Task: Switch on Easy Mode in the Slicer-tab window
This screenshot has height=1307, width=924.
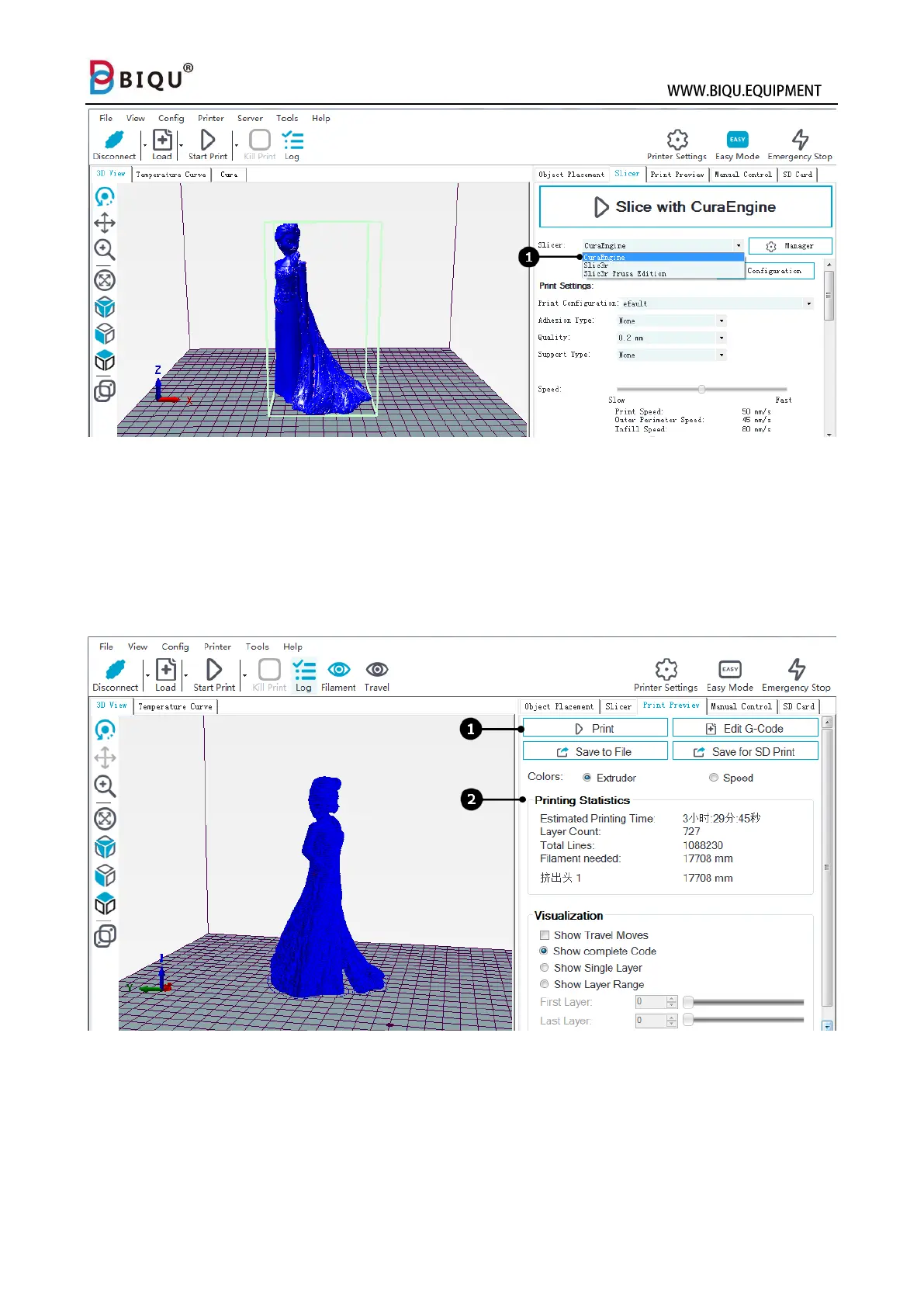Action: 737,140
